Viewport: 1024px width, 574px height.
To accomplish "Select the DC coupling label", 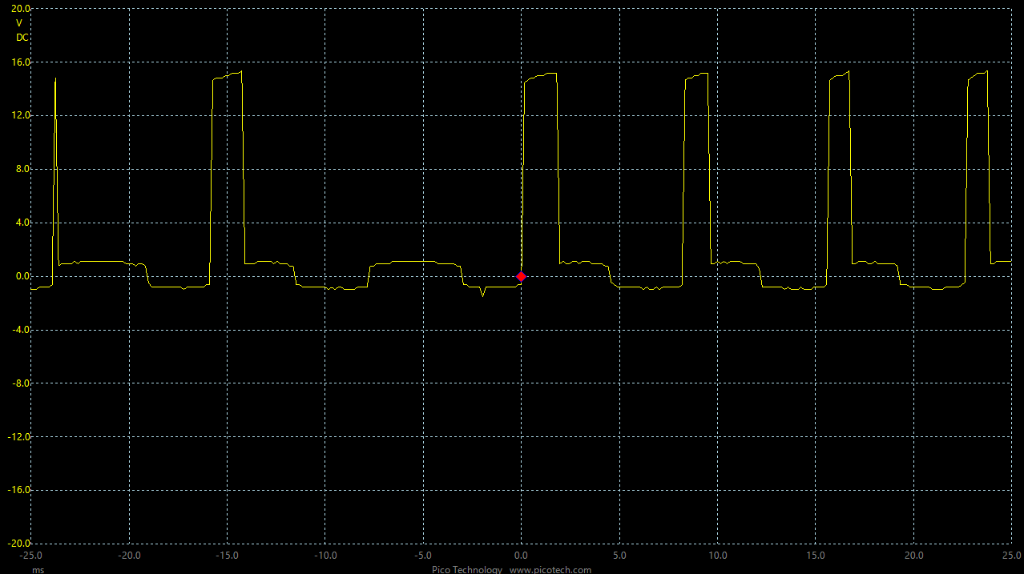I will [22, 37].
